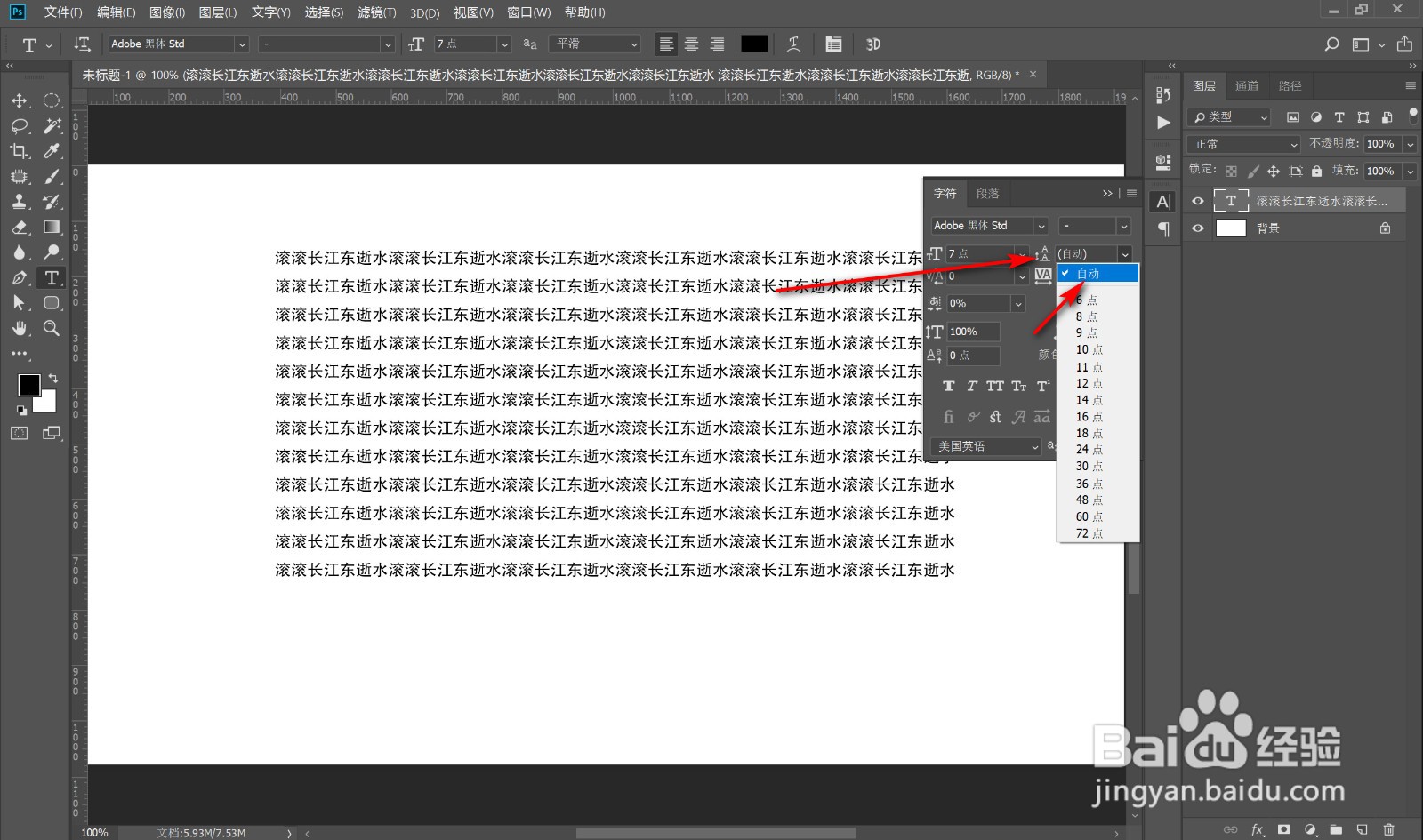Select the Gradient tool

pyautogui.click(x=52, y=228)
